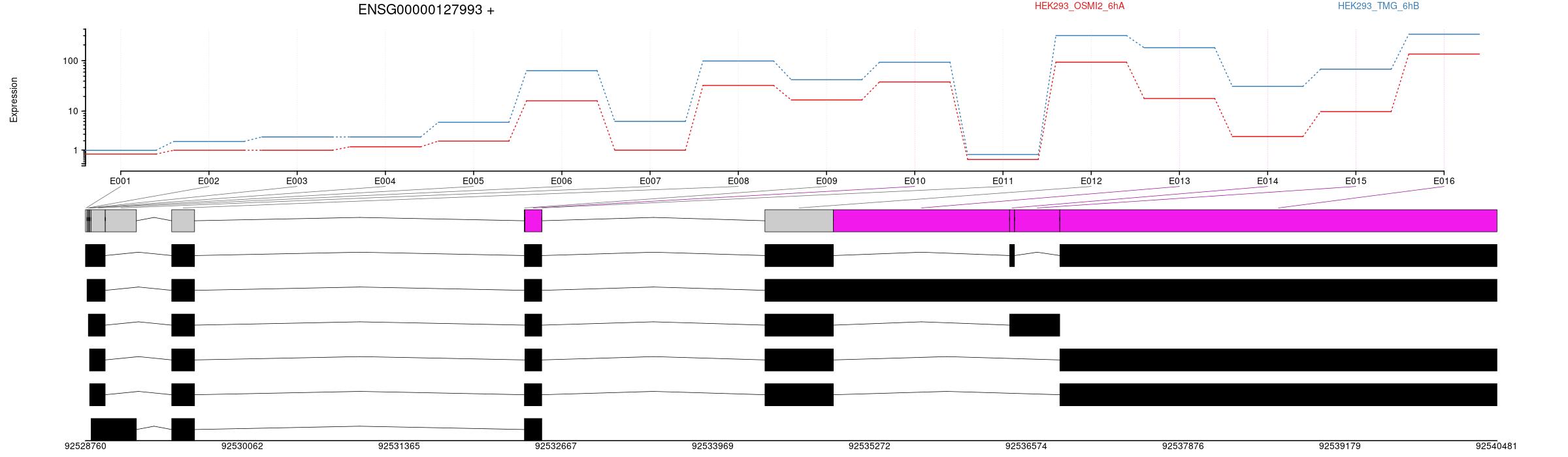Viewport: 1568px width, 457px height.
Task: Click y-axis tick value 10
Action: coord(73,112)
